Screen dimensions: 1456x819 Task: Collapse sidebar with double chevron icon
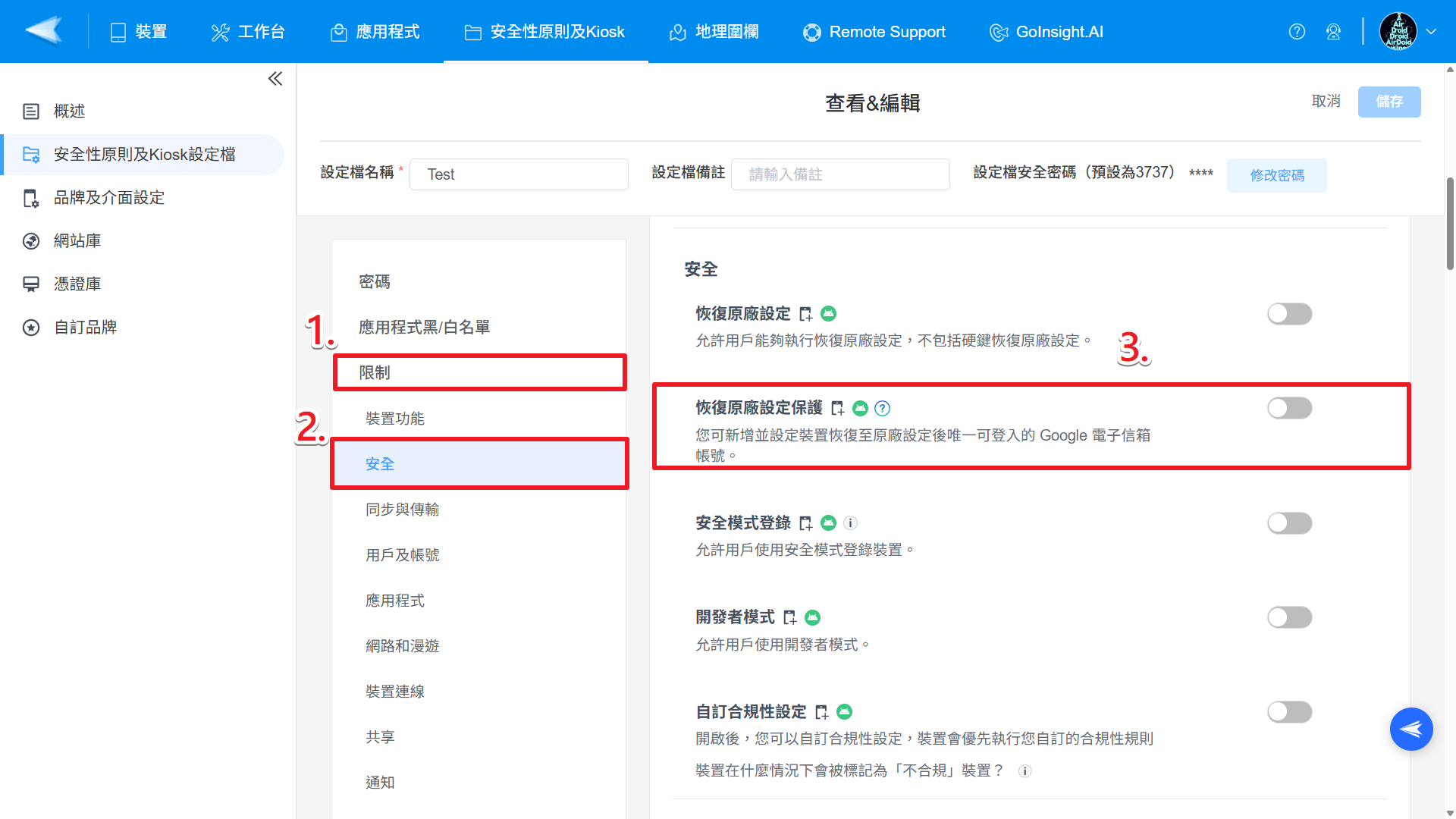[275, 79]
